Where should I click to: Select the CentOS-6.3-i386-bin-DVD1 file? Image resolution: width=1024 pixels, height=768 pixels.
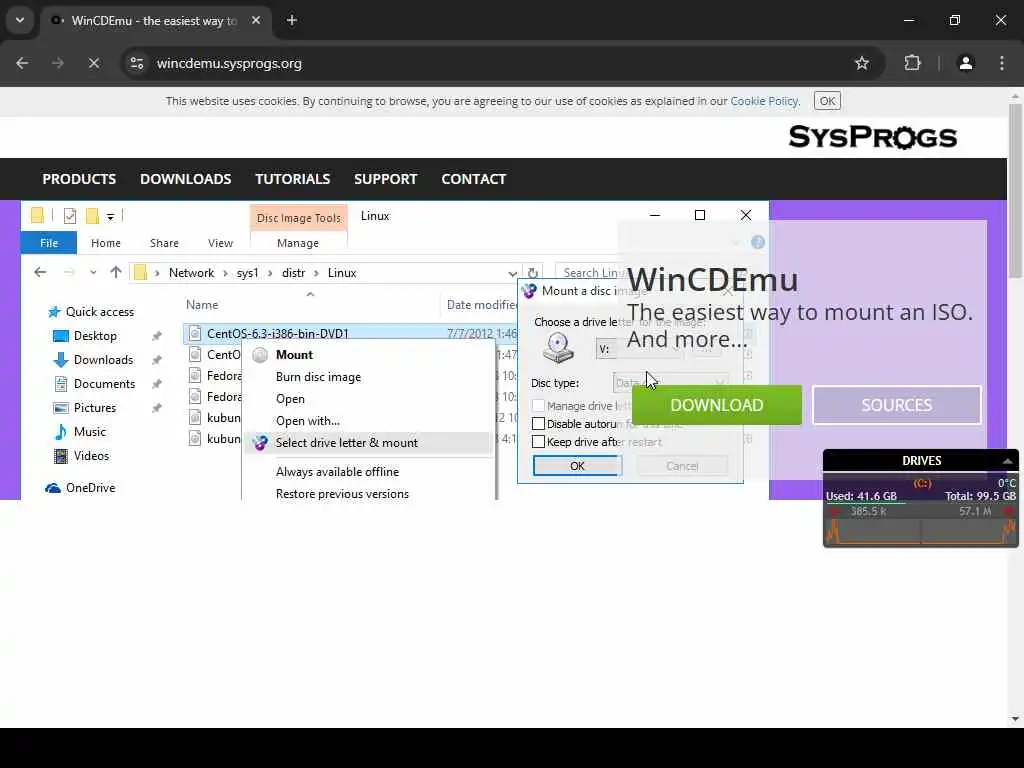pos(278,334)
